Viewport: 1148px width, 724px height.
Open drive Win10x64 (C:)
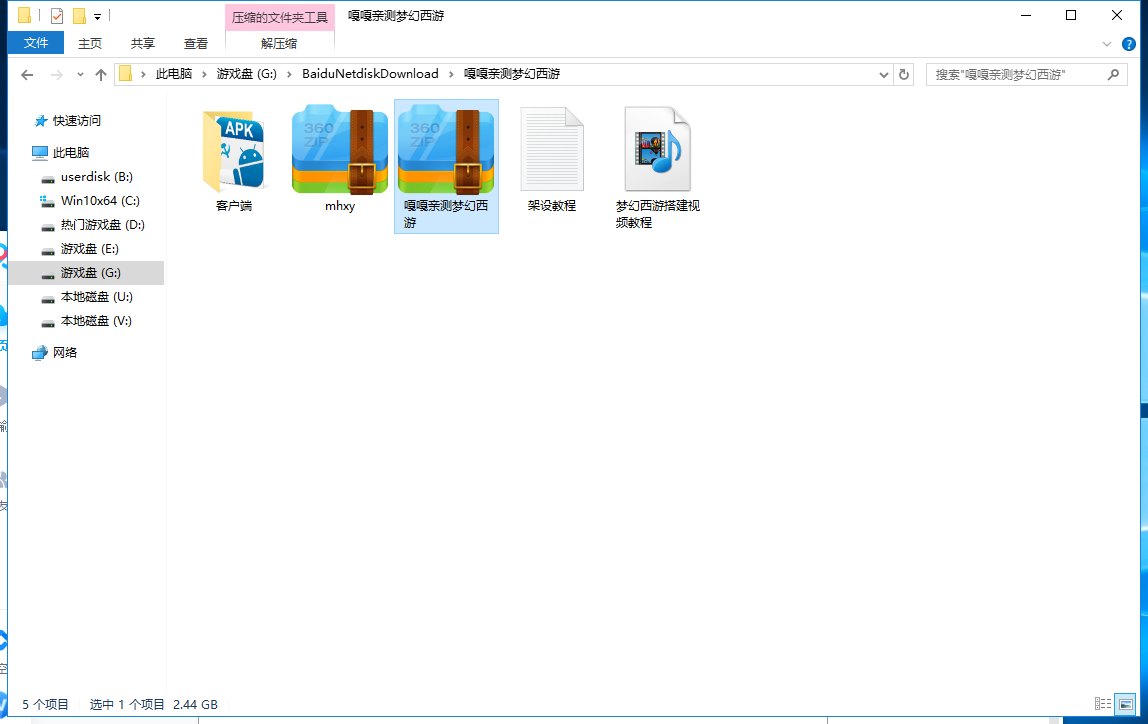[x=100, y=201]
